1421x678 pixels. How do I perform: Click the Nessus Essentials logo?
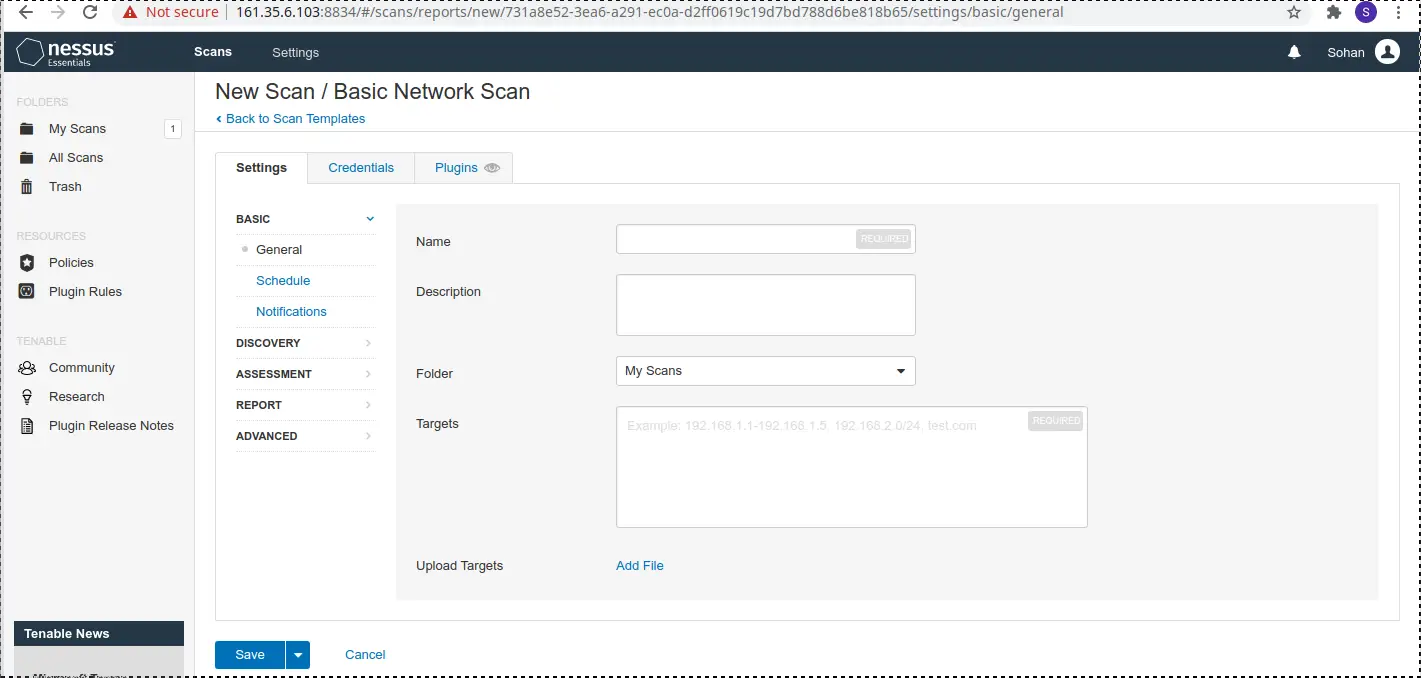[x=66, y=53]
